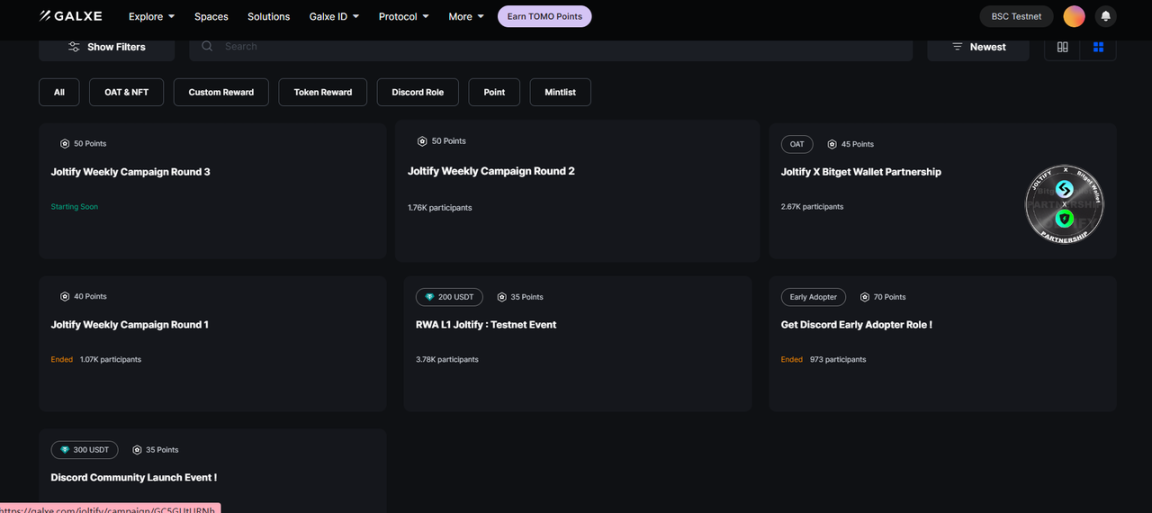Select the Discord Role filter
Image resolution: width=1152 pixels, height=513 pixels.
[418, 92]
